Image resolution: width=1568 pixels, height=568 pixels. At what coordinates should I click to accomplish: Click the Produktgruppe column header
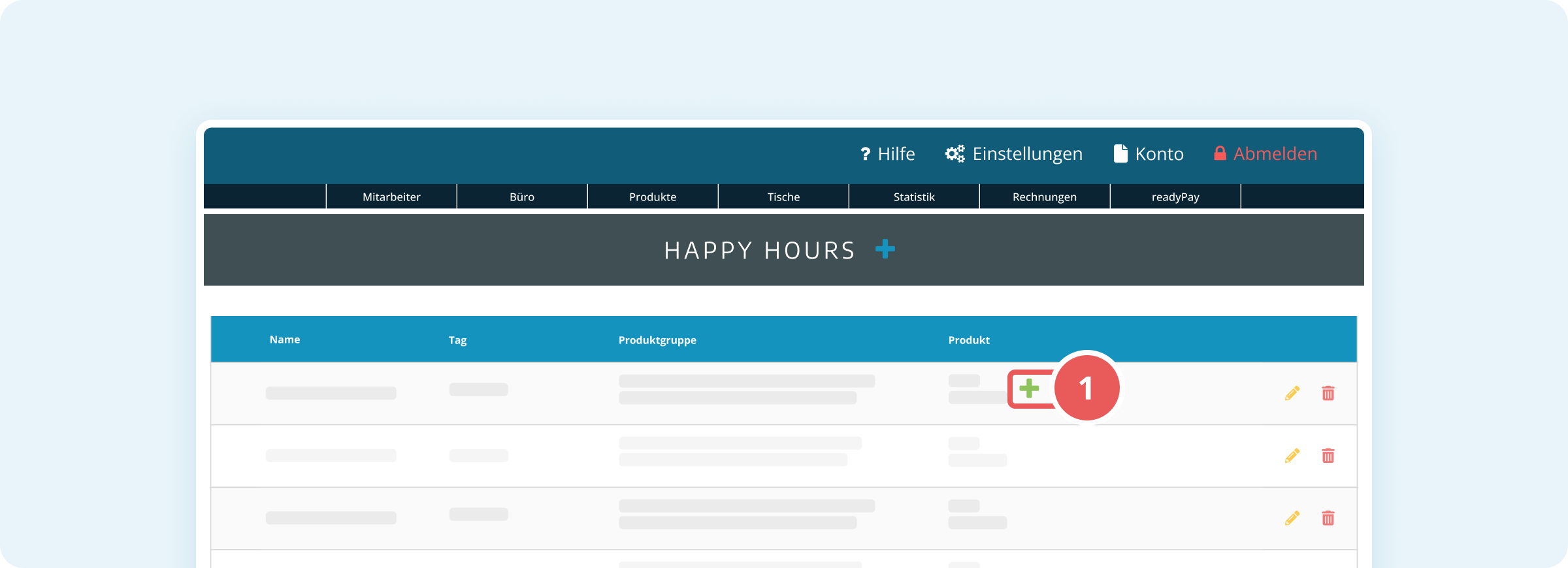(657, 340)
